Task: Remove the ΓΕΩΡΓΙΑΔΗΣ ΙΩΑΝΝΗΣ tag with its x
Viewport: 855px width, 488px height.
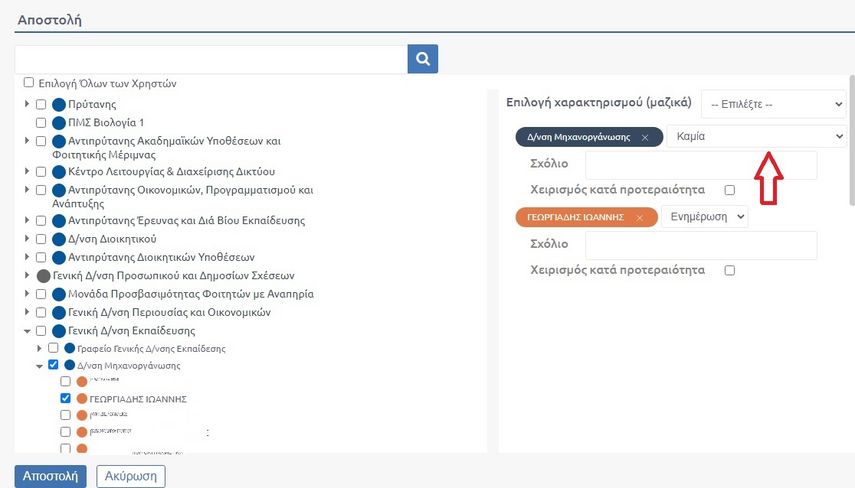Action: click(x=639, y=217)
